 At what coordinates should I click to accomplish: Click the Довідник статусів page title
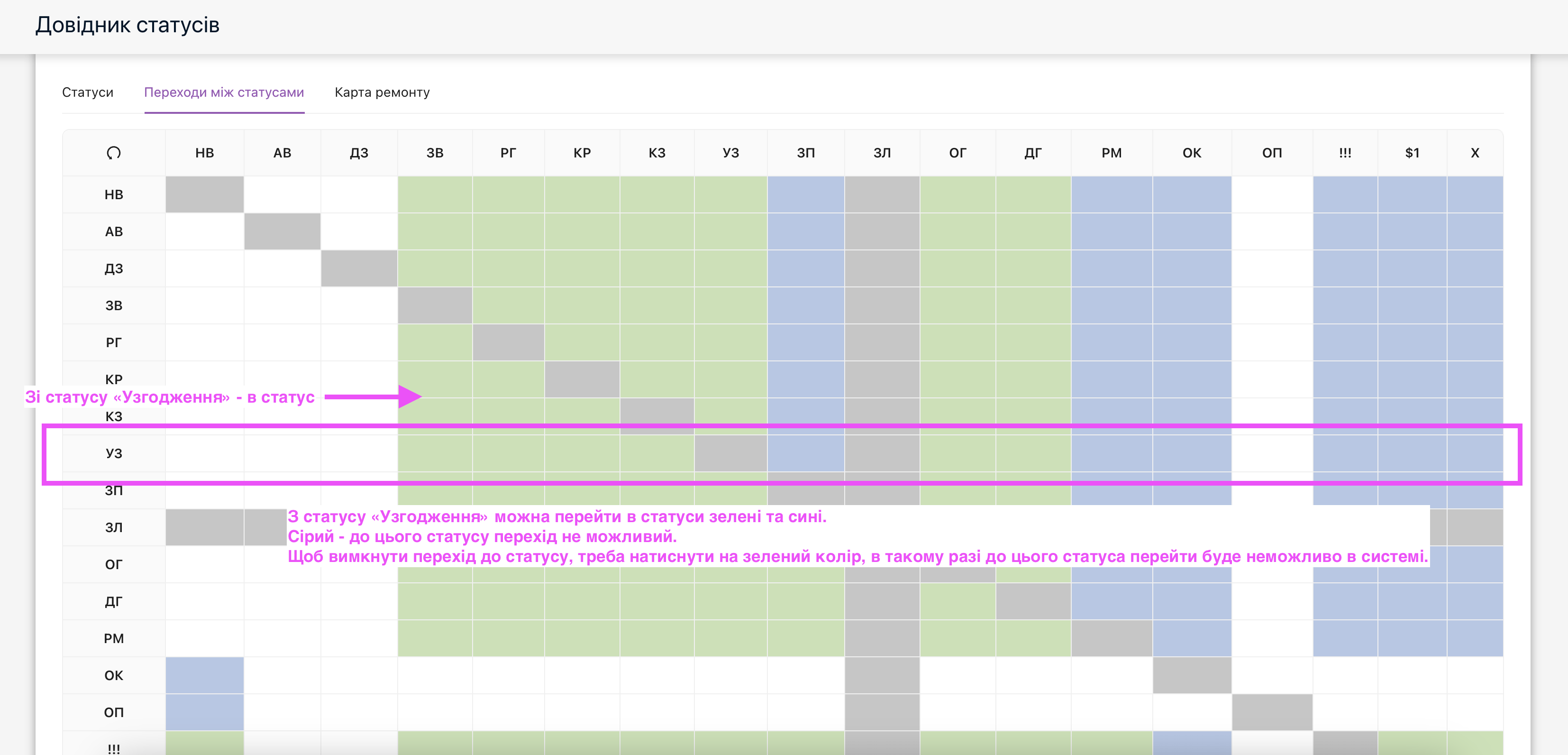coord(127,25)
